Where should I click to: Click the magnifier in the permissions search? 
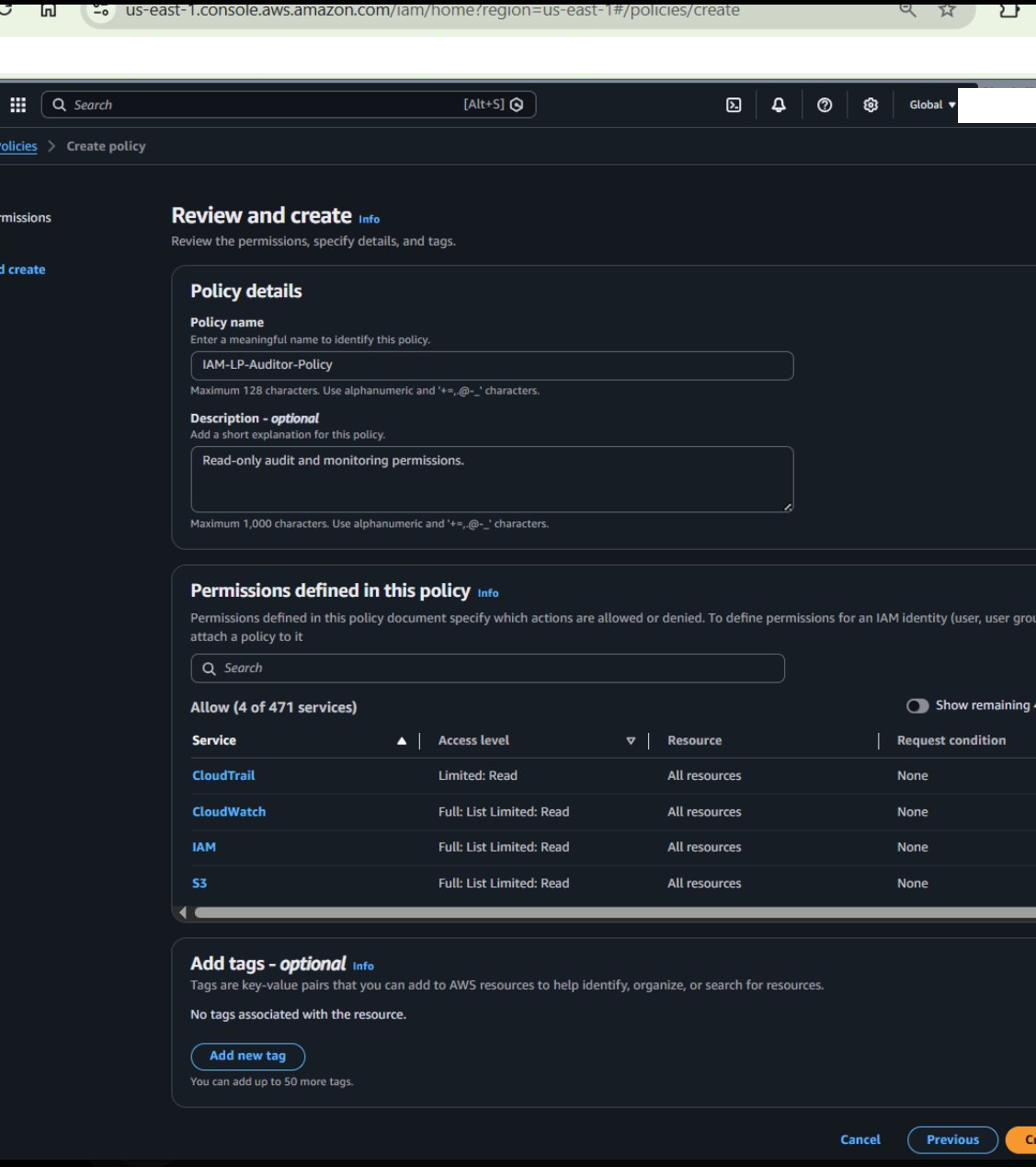point(209,668)
